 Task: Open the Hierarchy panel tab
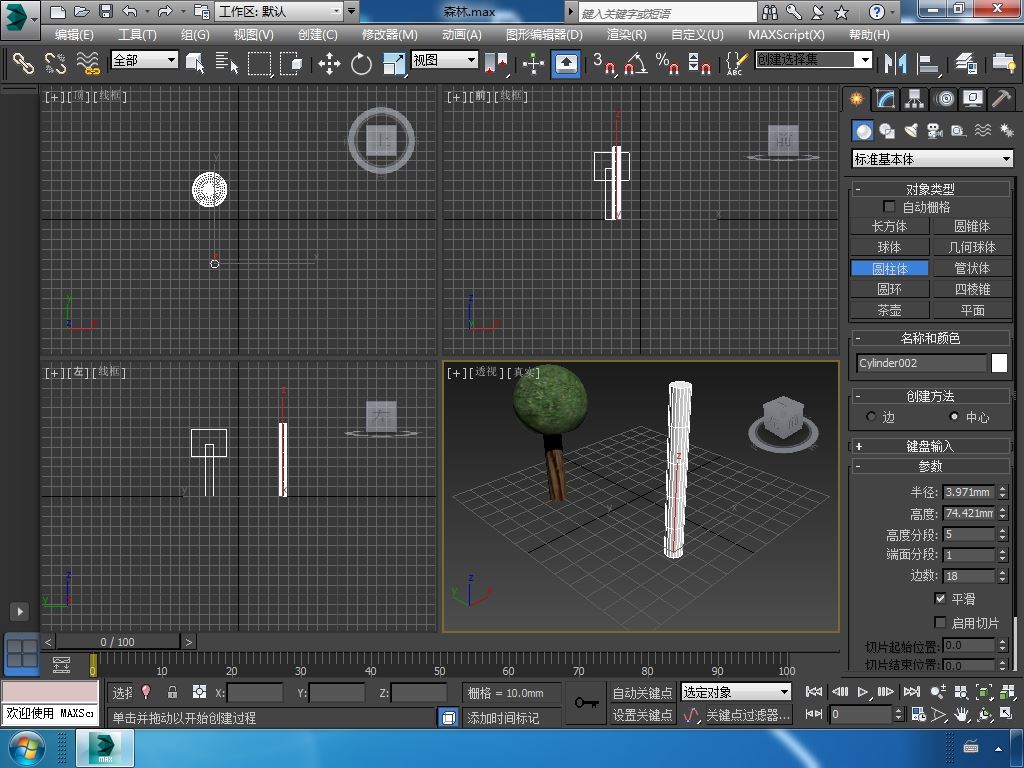(x=914, y=99)
